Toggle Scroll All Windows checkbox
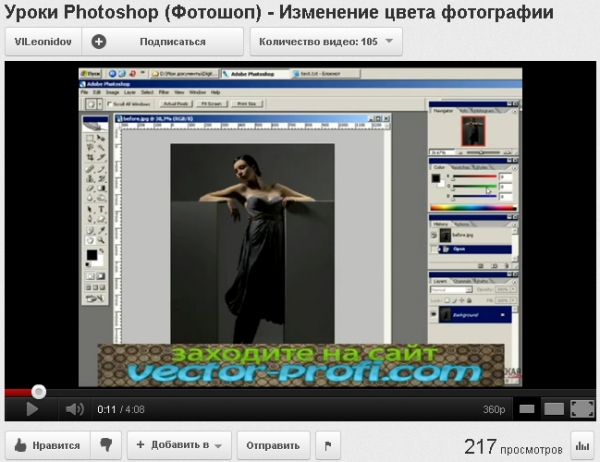Screen dimensions: 600x462 pos(109,104)
